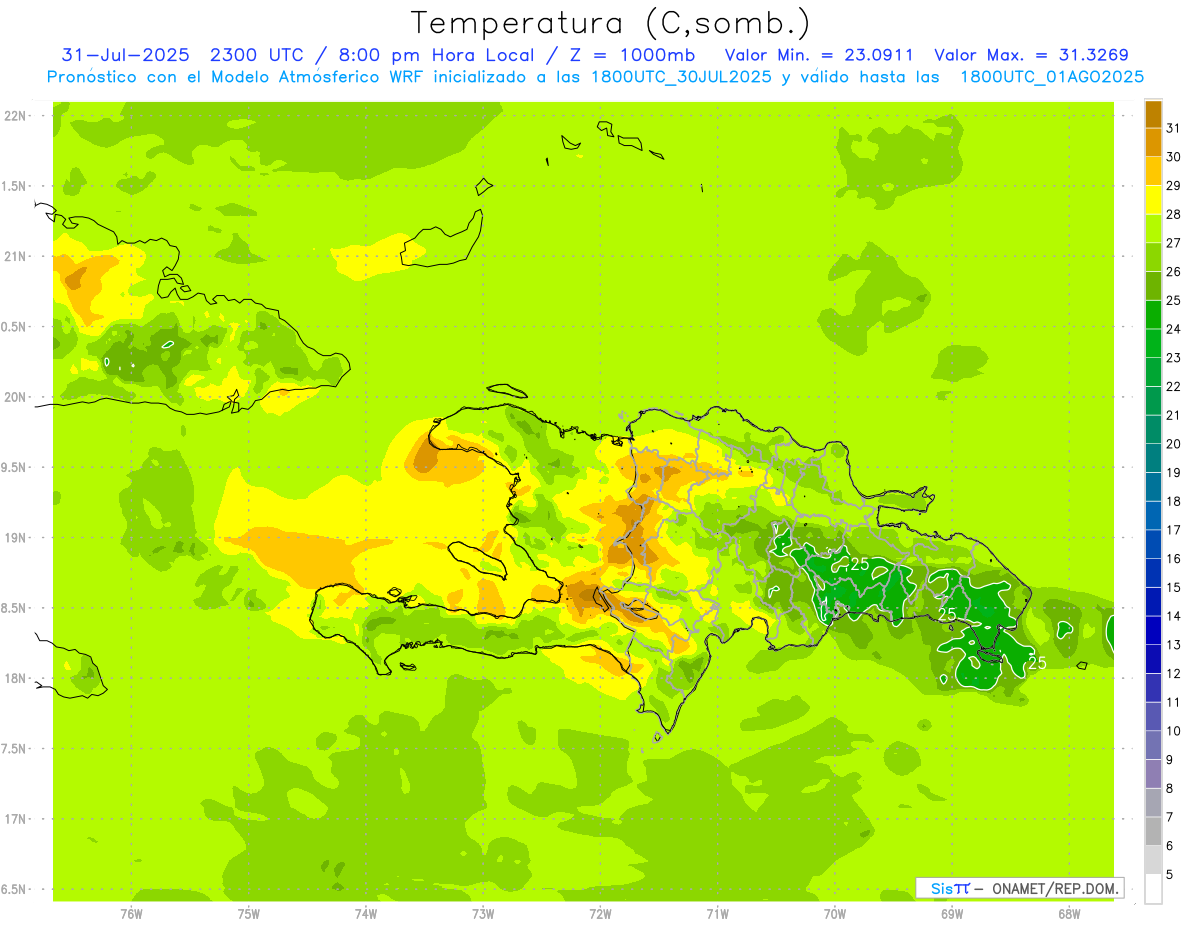This screenshot has width=1200, height=927.
Task: Pick the legend swatch between 26 and 27
Action: 1153,257
